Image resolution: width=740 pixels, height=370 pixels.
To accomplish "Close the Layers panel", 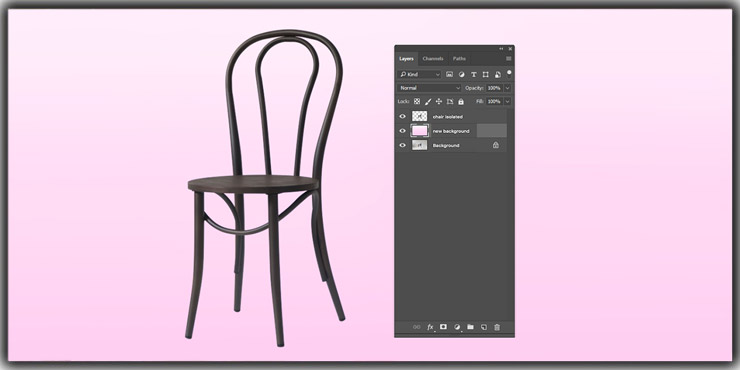I will [x=510, y=49].
